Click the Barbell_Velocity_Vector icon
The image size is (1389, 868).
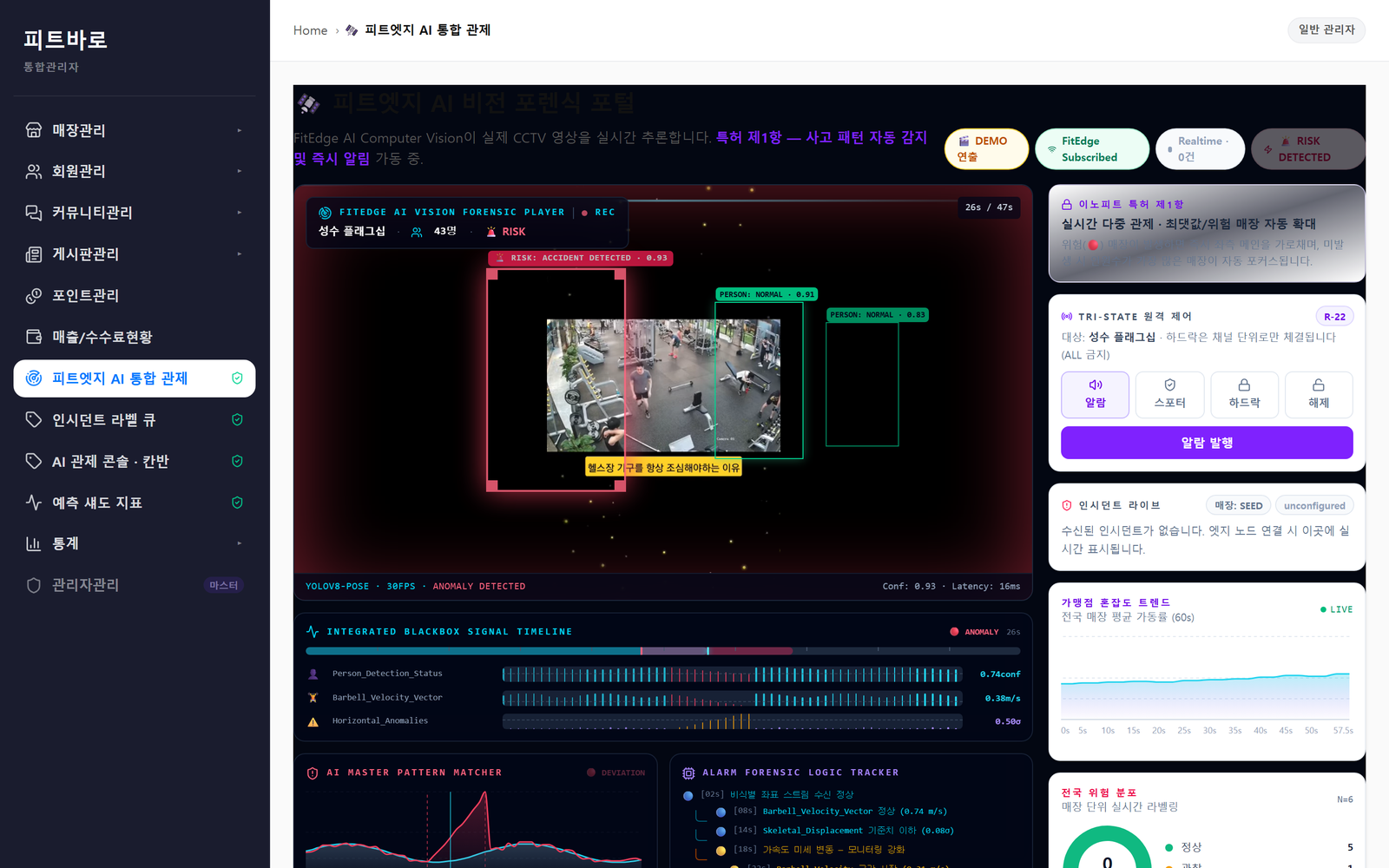tap(313, 698)
